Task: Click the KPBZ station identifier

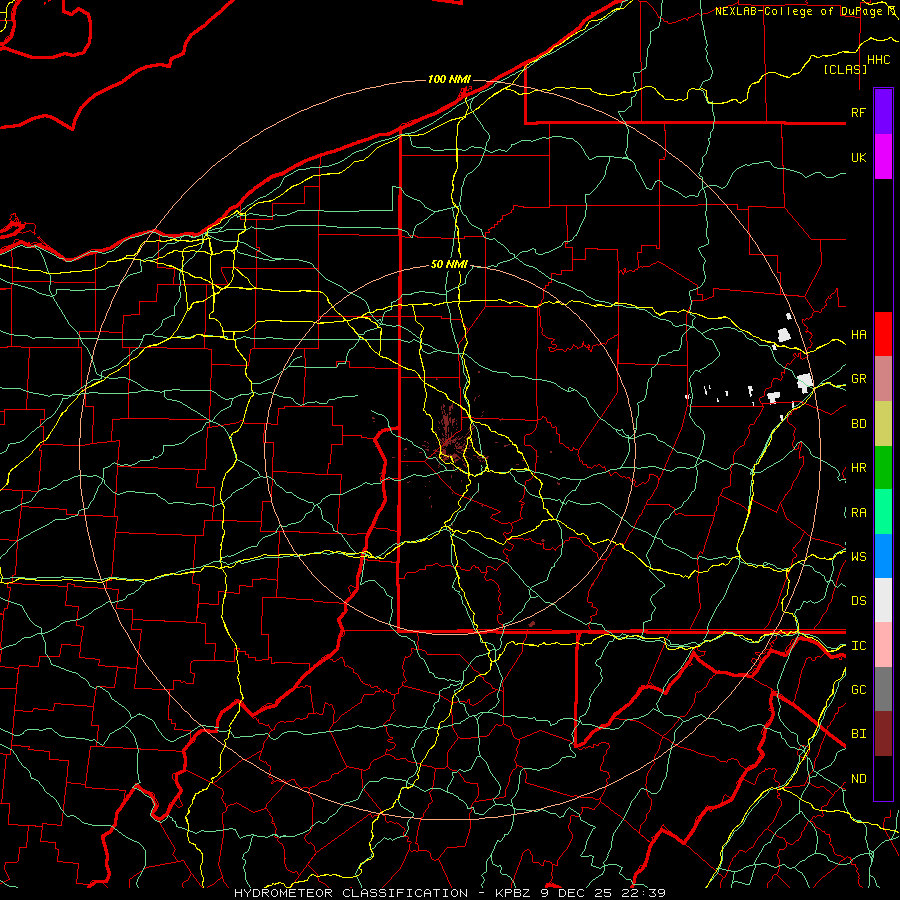Action: coord(514,893)
